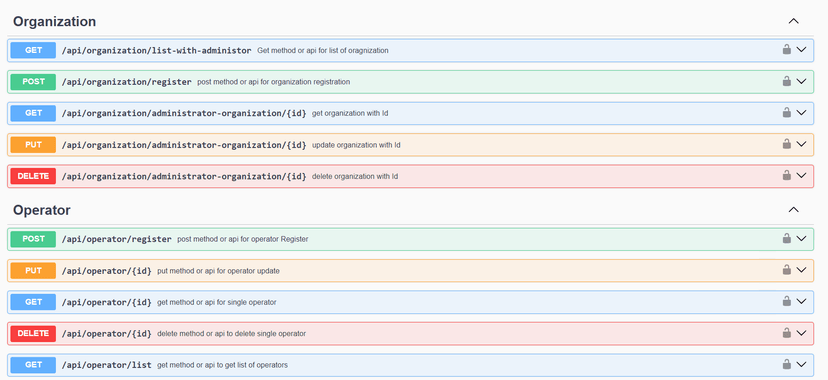Click PUT badge for administrator-organization/{id}
Image resolution: width=828 pixels, height=380 pixels.
click(x=33, y=145)
